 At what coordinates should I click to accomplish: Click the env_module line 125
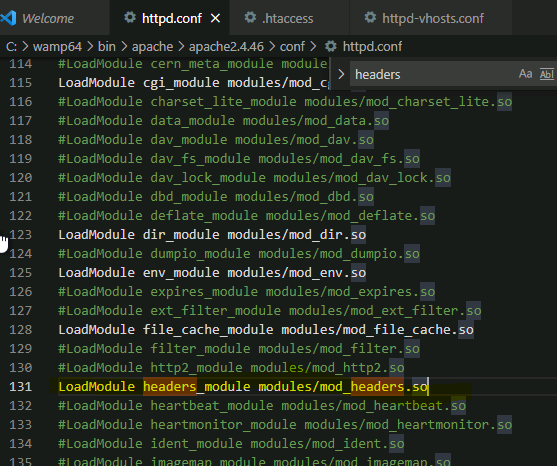[x=212, y=273]
